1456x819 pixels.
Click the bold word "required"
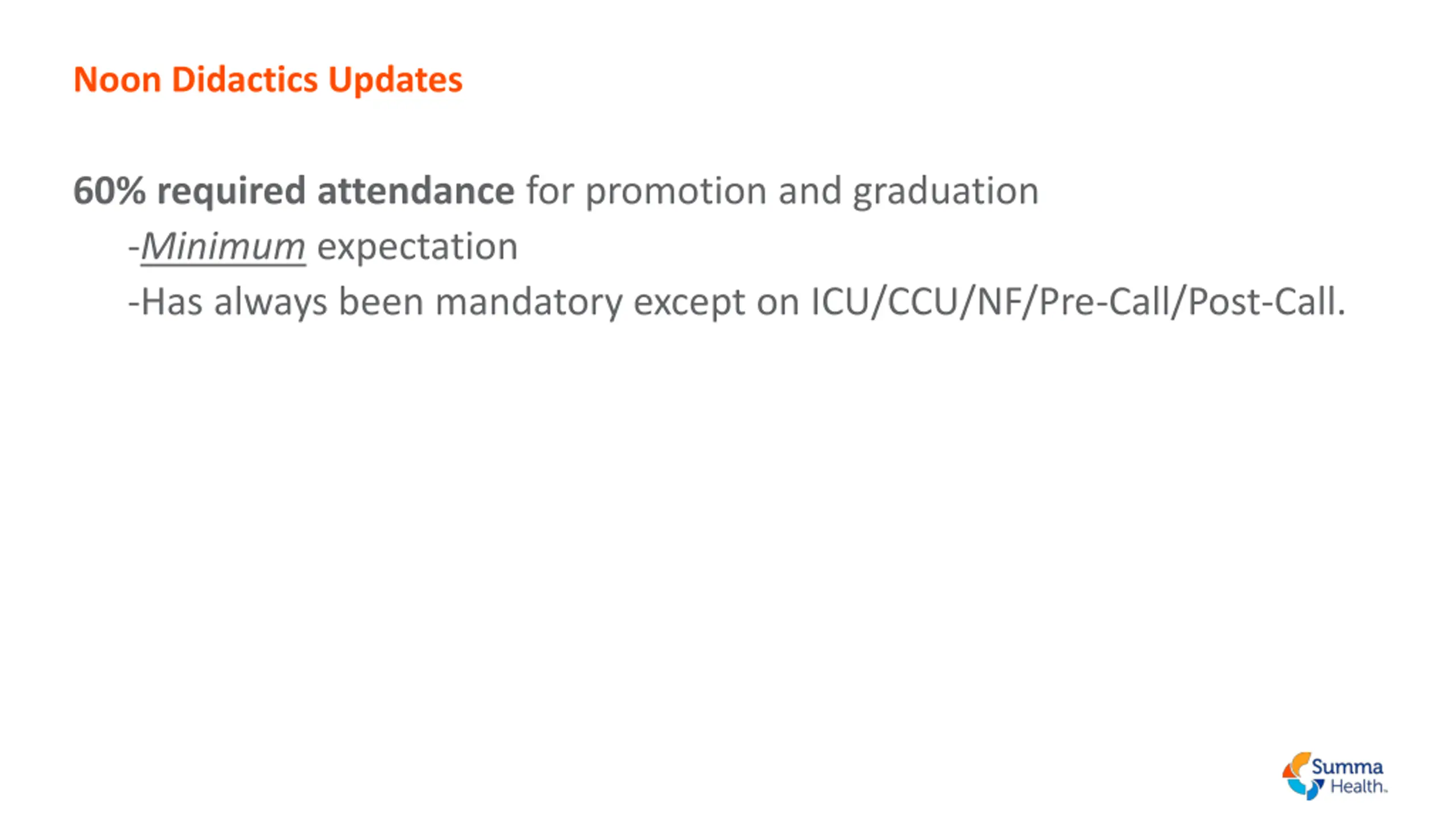[231, 191]
